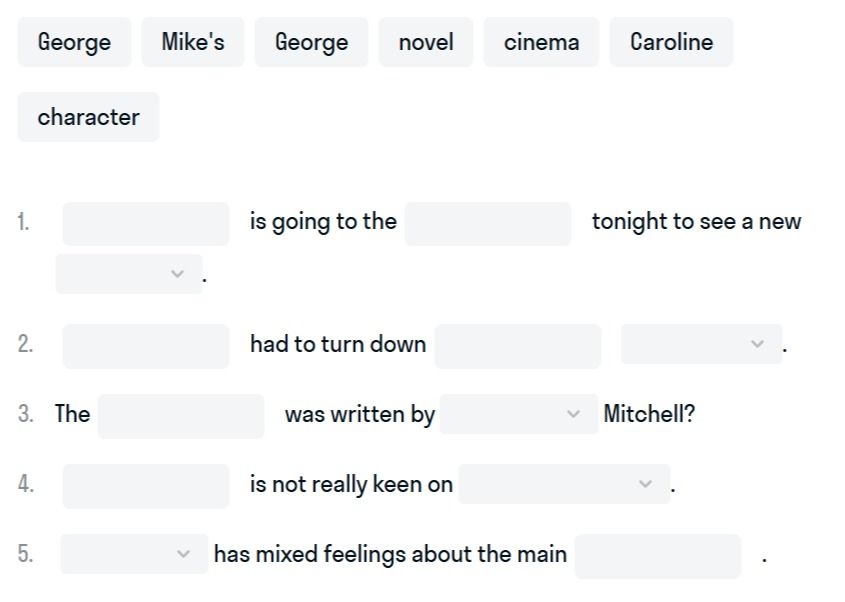
Task: Select the first George word chip
Action: [74, 42]
